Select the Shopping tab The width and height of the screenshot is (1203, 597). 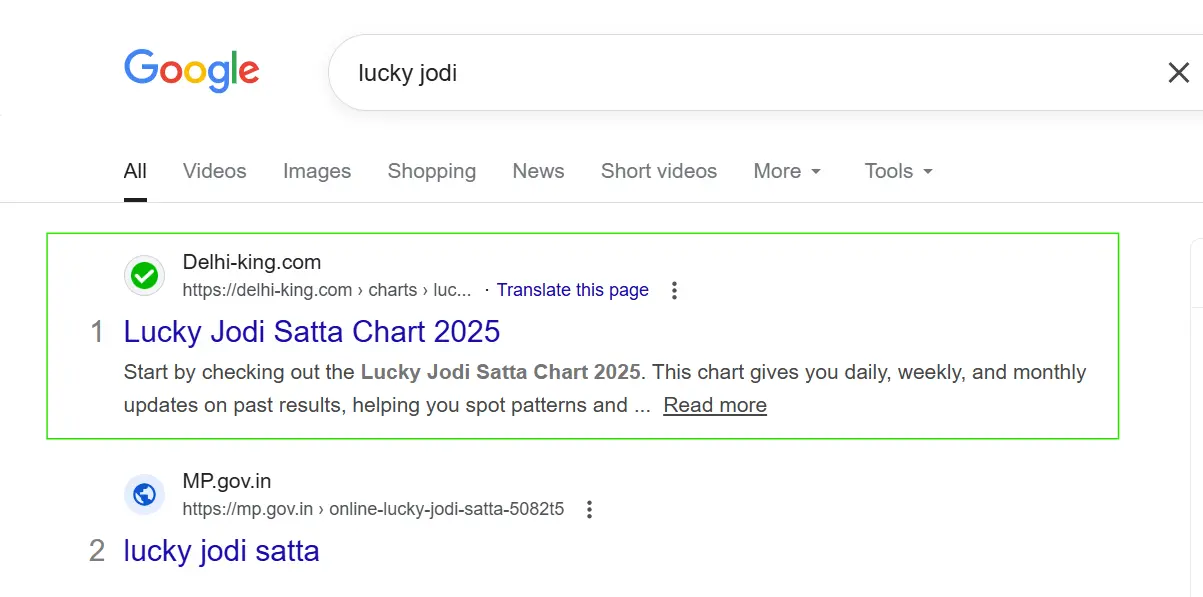coord(432,171)
